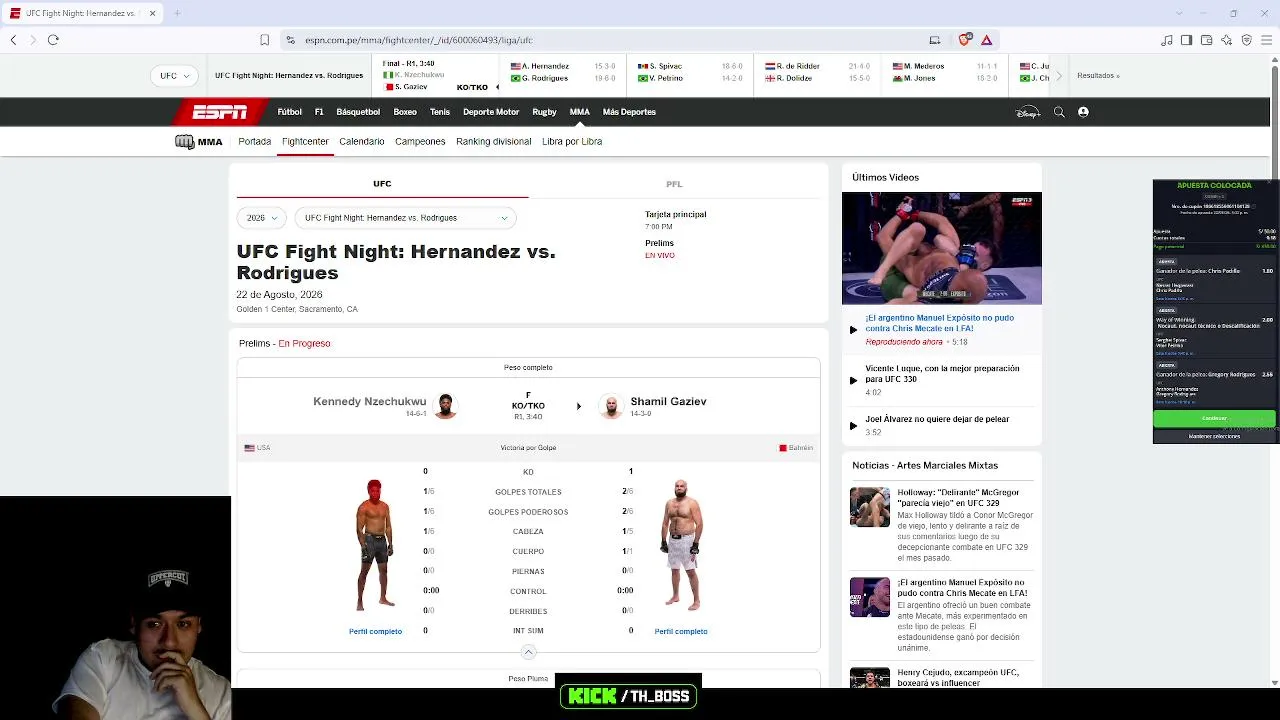Open the event selector dropdown
The width and height of the screenshot is (1280, 720).
(406, 218)
